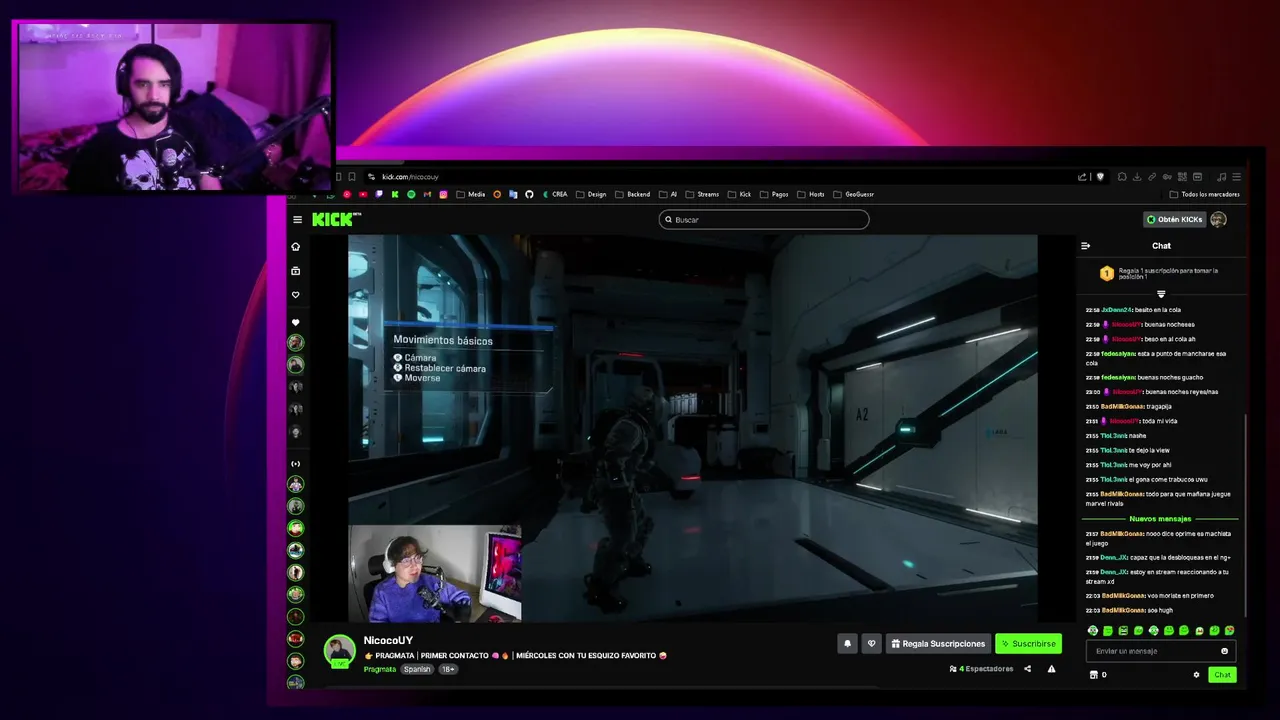Open the Streams bookmarks folder
1280x720 pixels.
(702, 194)
